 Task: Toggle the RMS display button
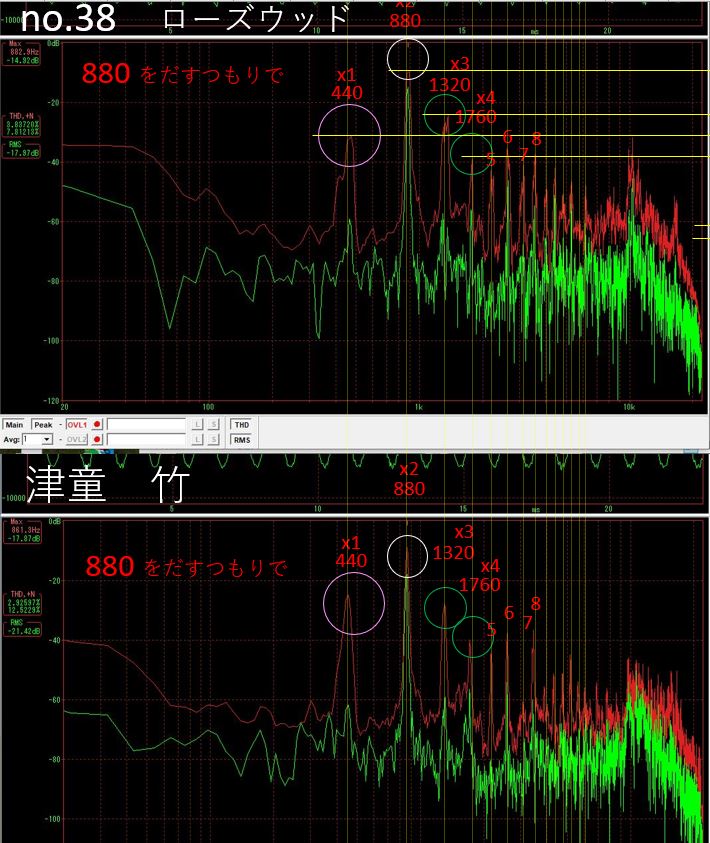(242, 439)
